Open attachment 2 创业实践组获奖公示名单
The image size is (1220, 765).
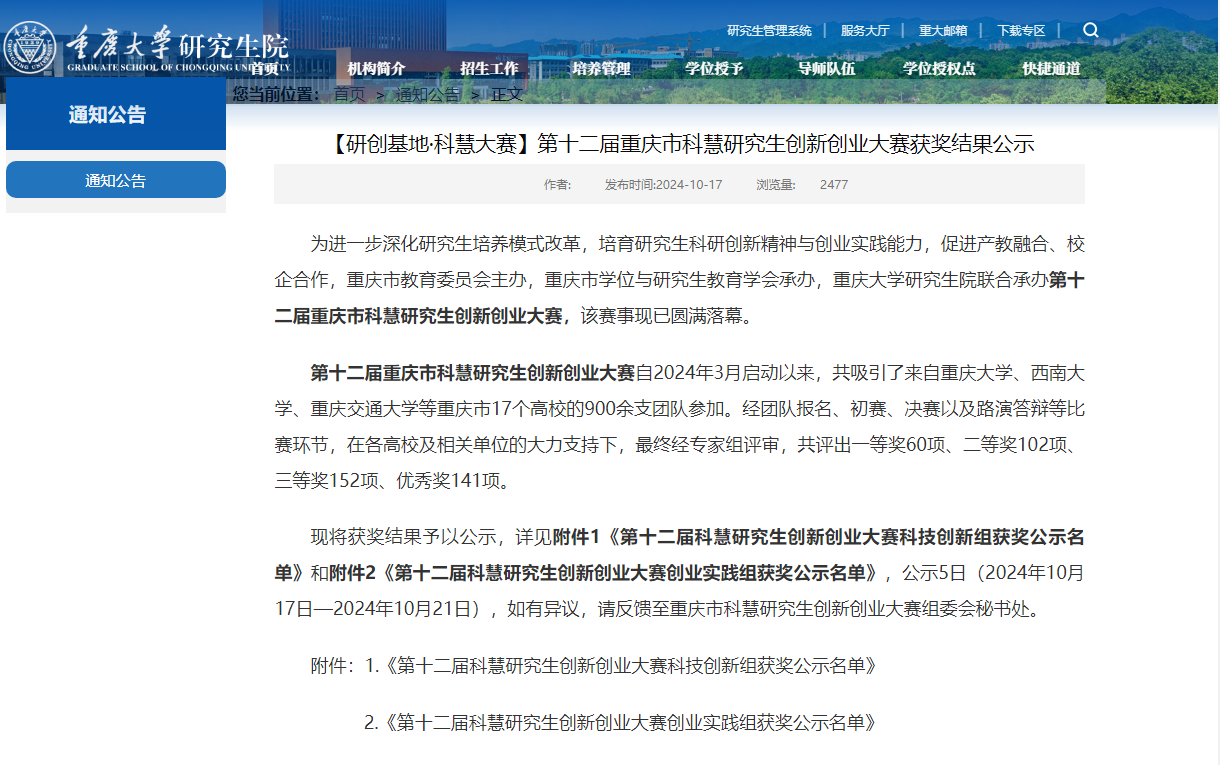[x=630, y=722]
